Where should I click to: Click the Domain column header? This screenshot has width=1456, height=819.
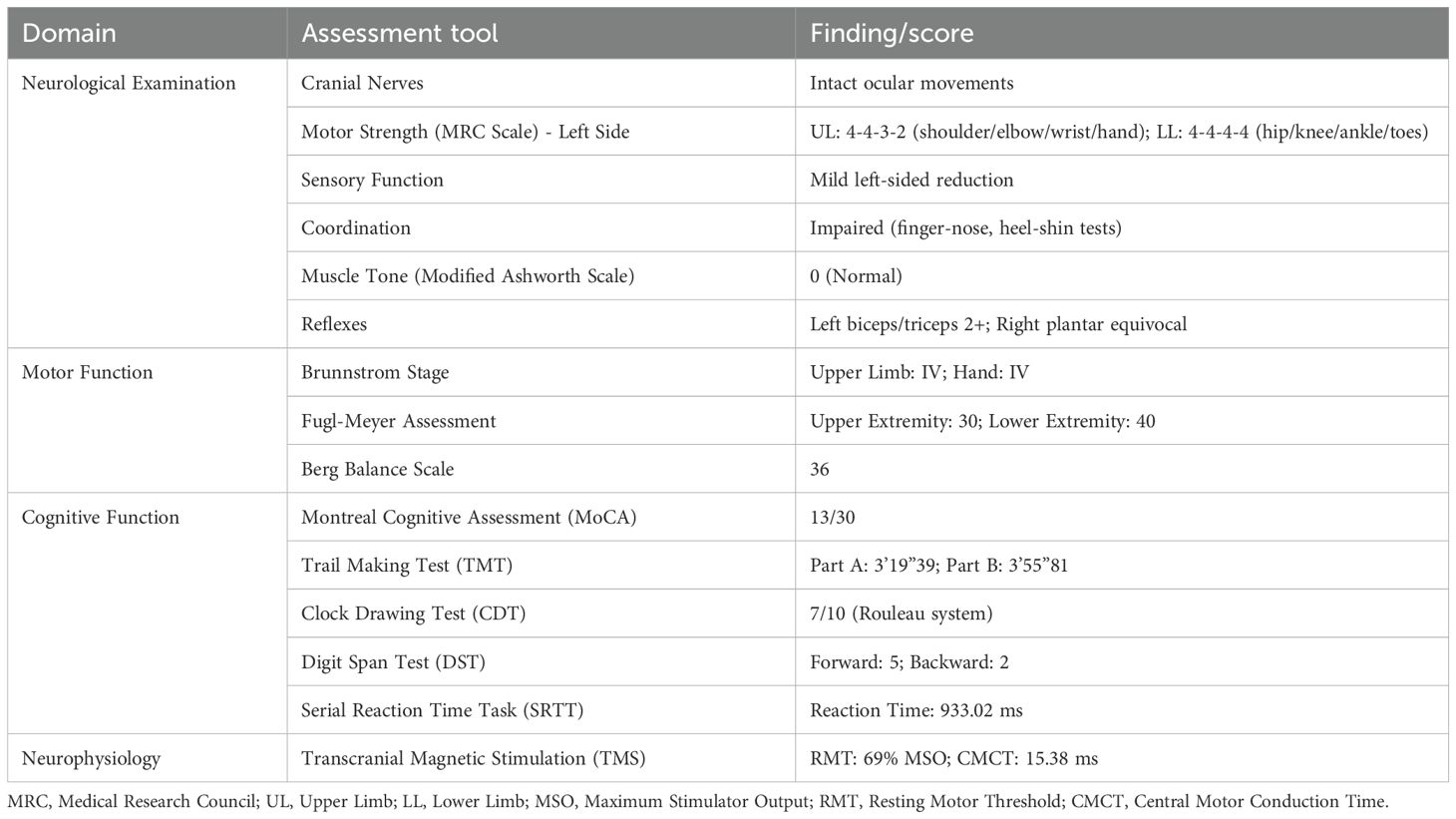pos(69,33)
